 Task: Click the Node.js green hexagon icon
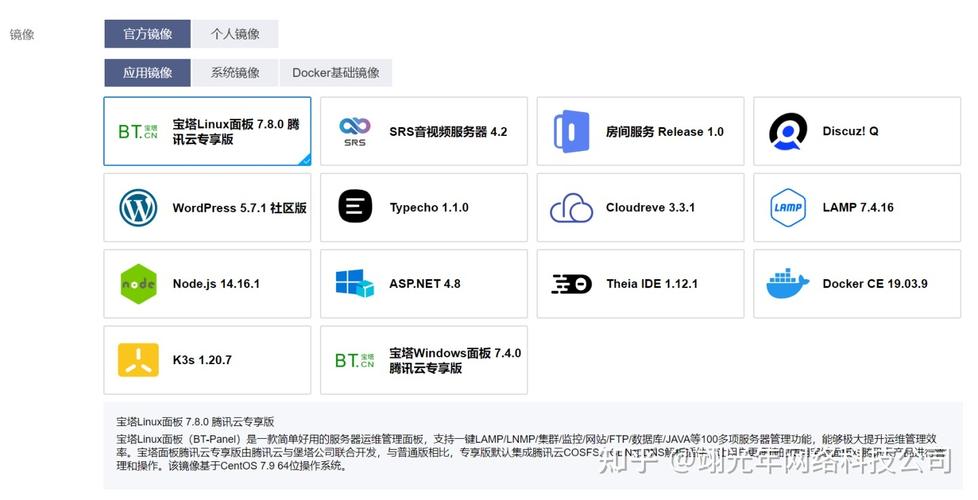(138, 284)
